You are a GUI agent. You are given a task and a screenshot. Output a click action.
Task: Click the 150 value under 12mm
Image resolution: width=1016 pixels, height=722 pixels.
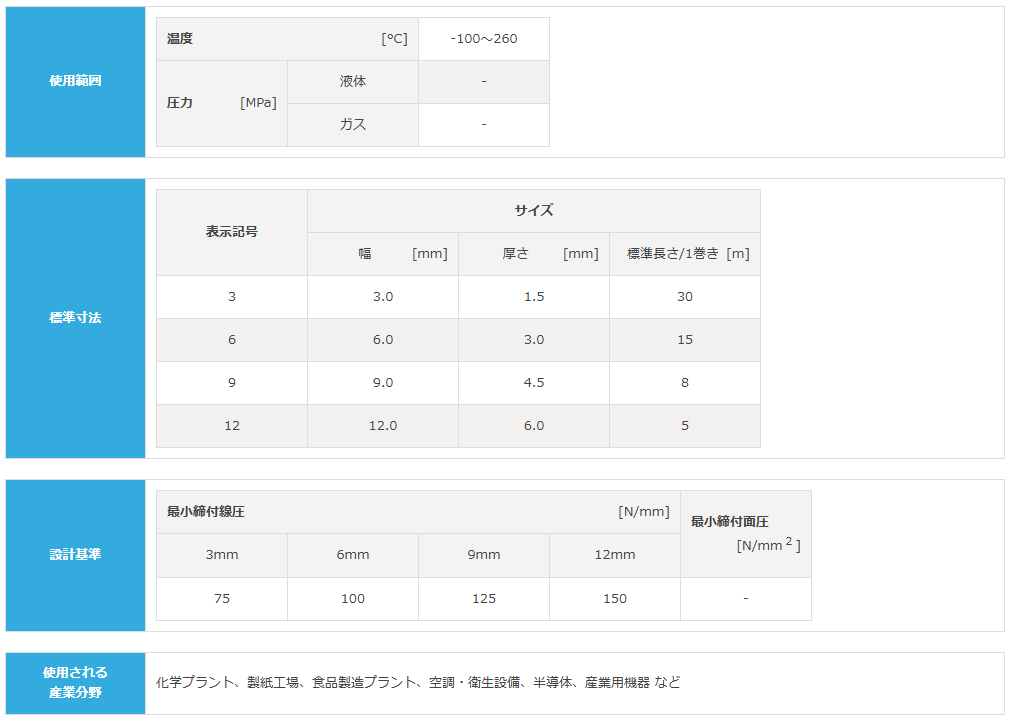point(615,599)
